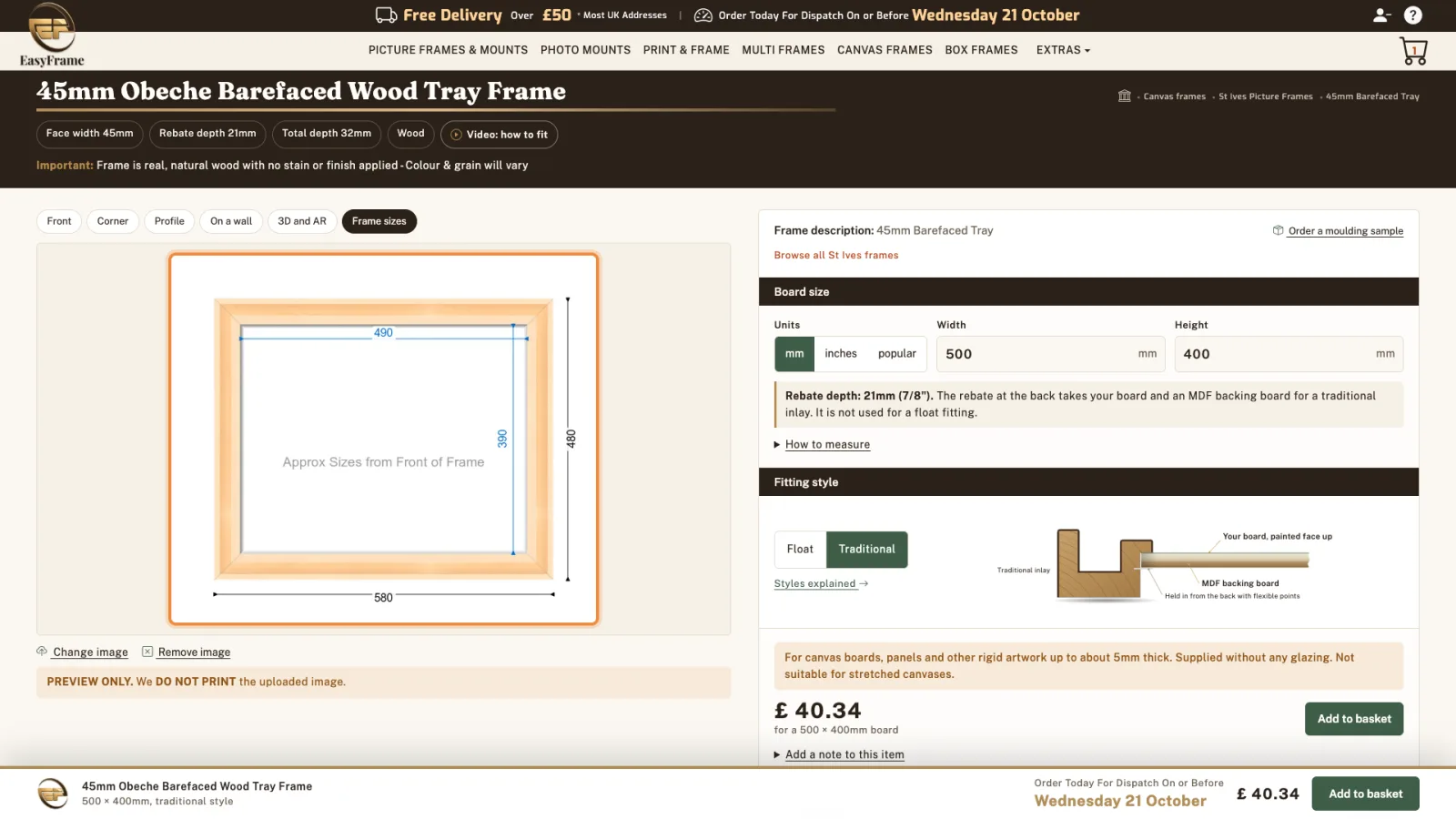The height and width of the screenshot is (819, 1456).
Task: Open the help question mark icon
Action: [1412, 15]
